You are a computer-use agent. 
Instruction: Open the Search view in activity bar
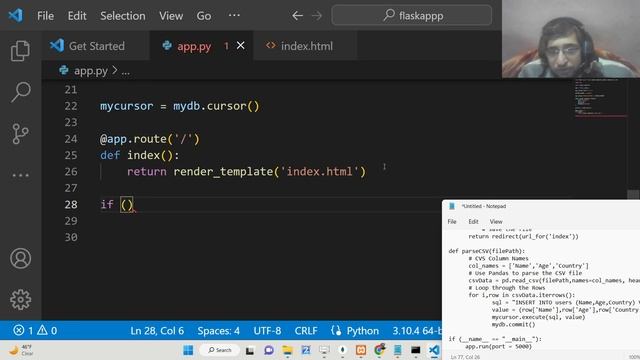click(20, 92)
